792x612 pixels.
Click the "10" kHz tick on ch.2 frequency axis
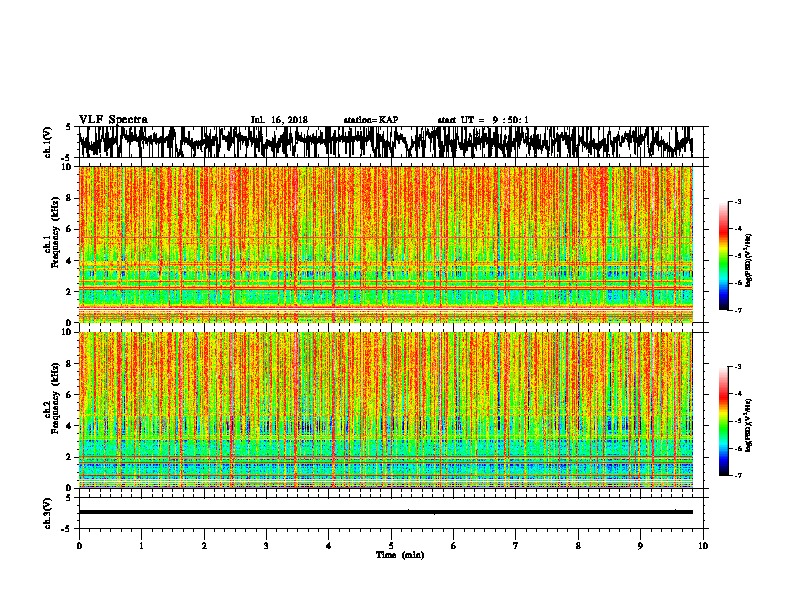(67, 332)
